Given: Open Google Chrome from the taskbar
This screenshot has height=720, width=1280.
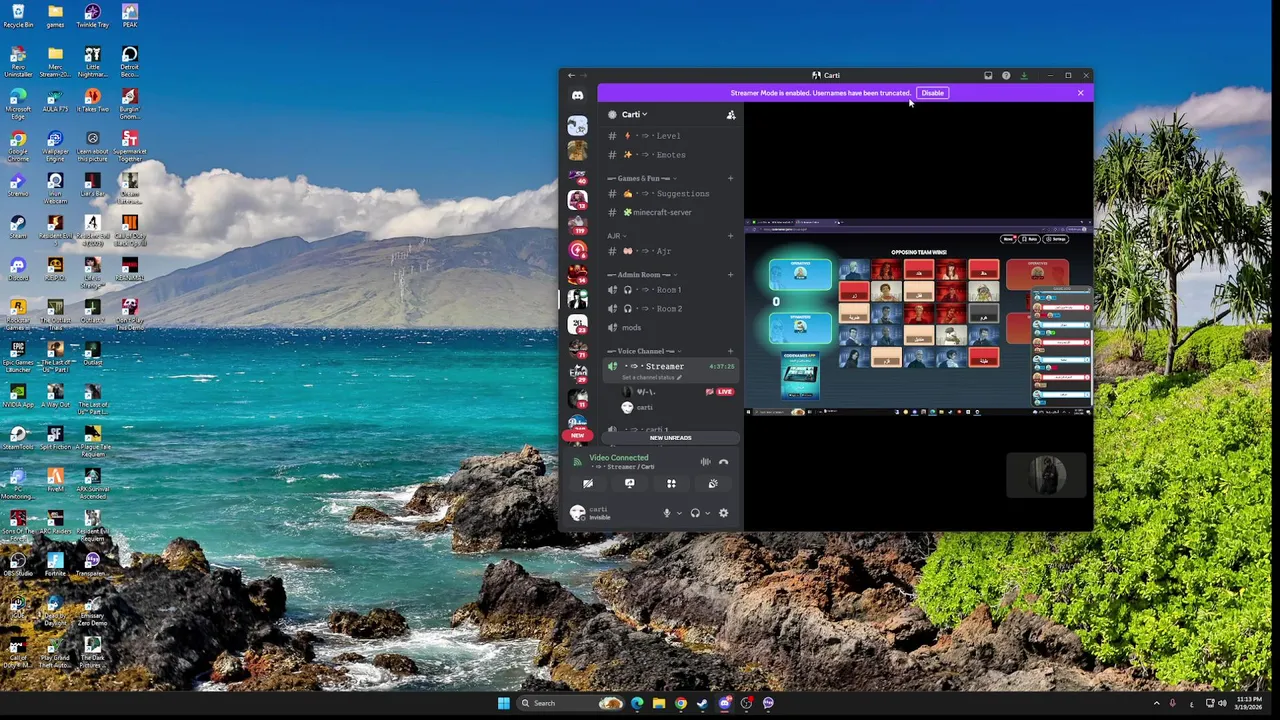Looking at the screenshot, I should click(680, 703).
